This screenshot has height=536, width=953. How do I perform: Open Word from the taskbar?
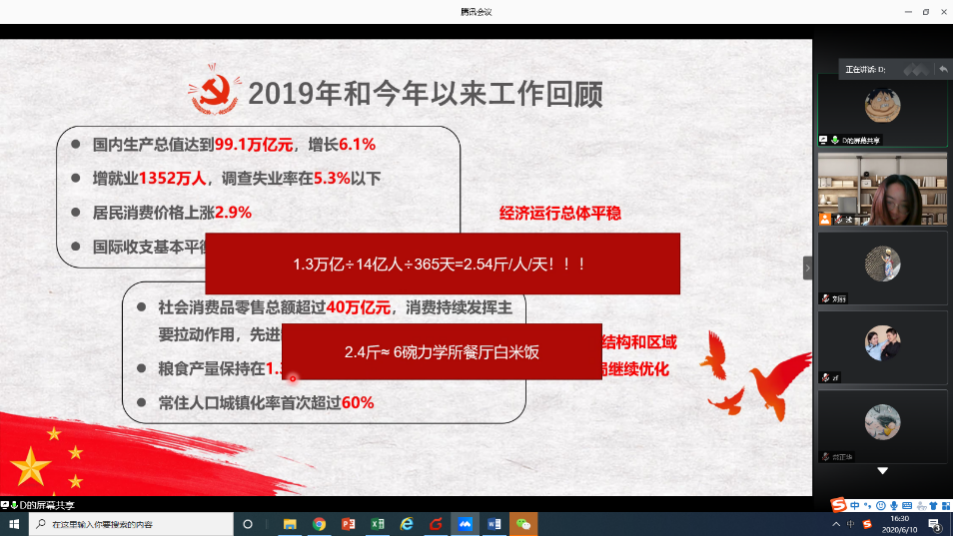click(493, 524)
